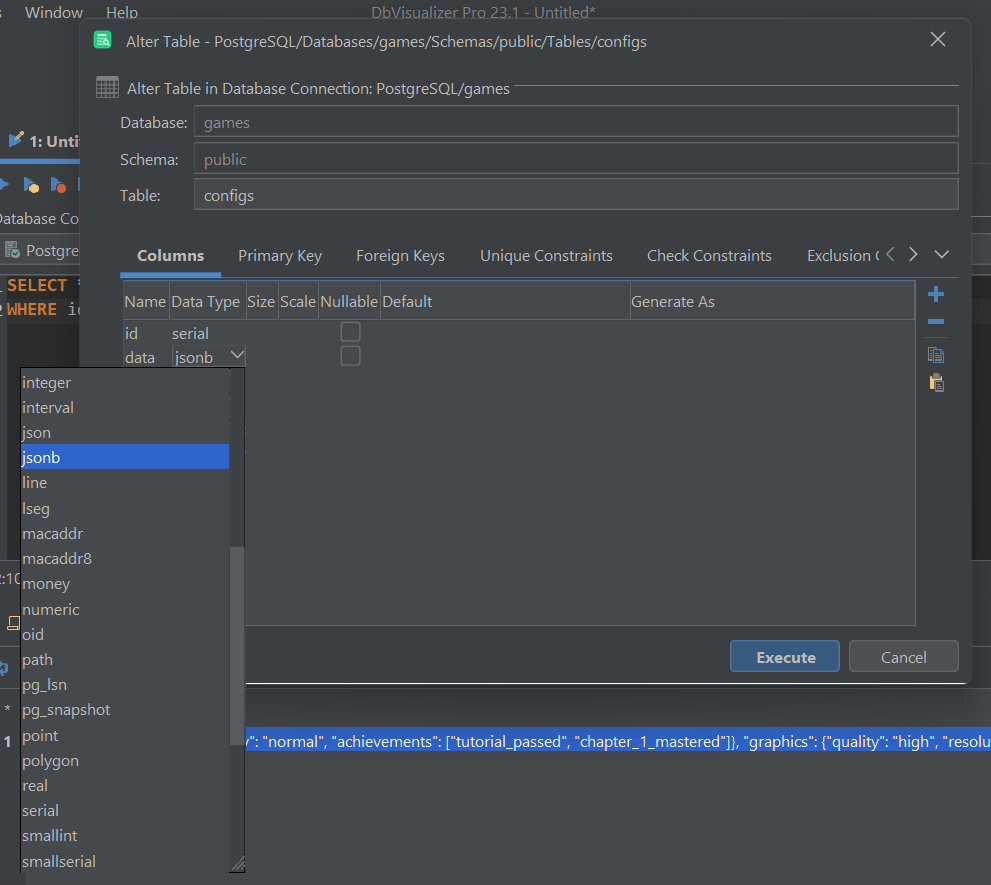991x885 pixels.
Task: Select line in the data type list
Action: pos(125,482)
